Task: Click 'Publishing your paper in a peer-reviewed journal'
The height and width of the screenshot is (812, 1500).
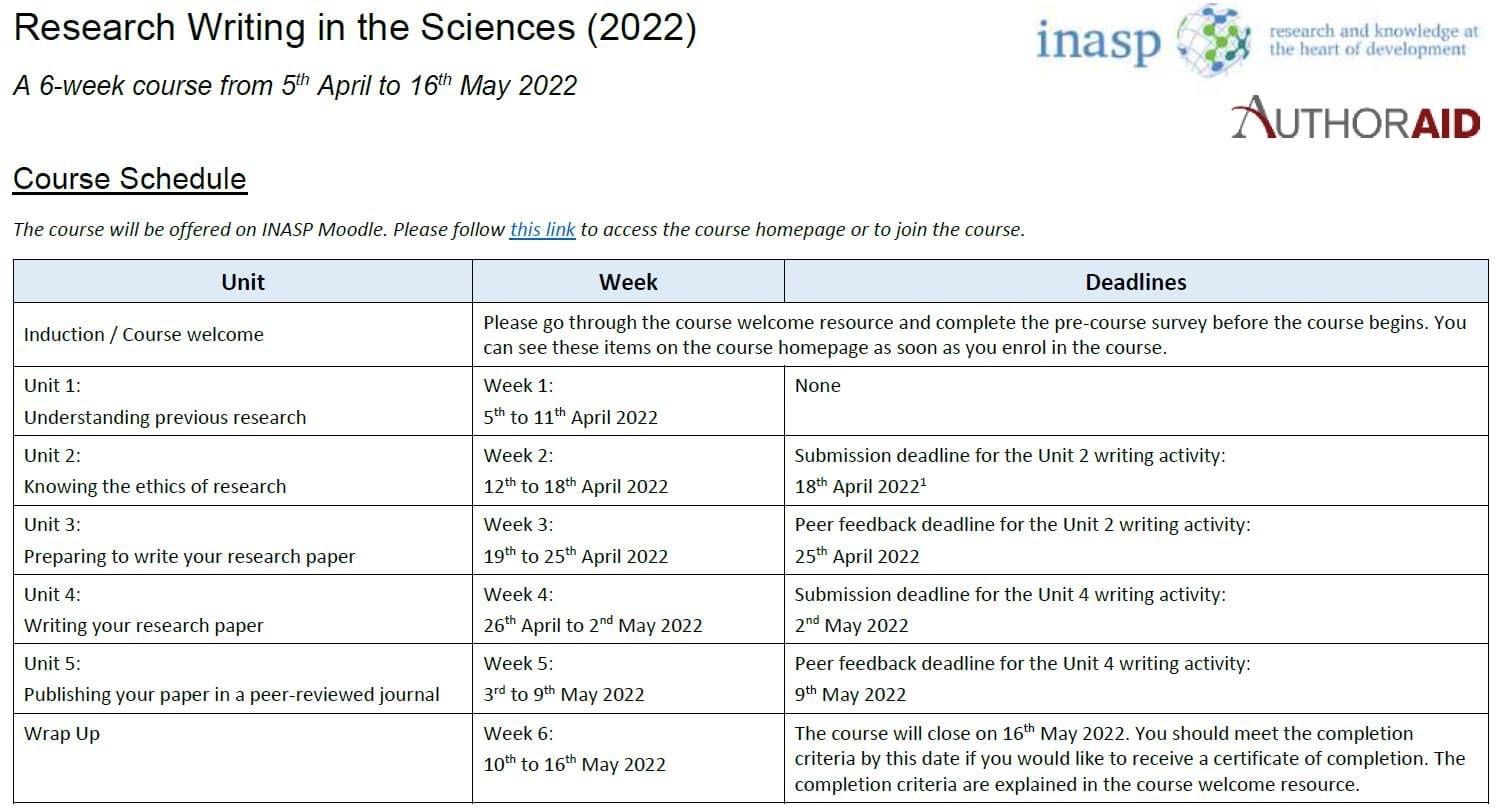Action: [x=232, y=695]
